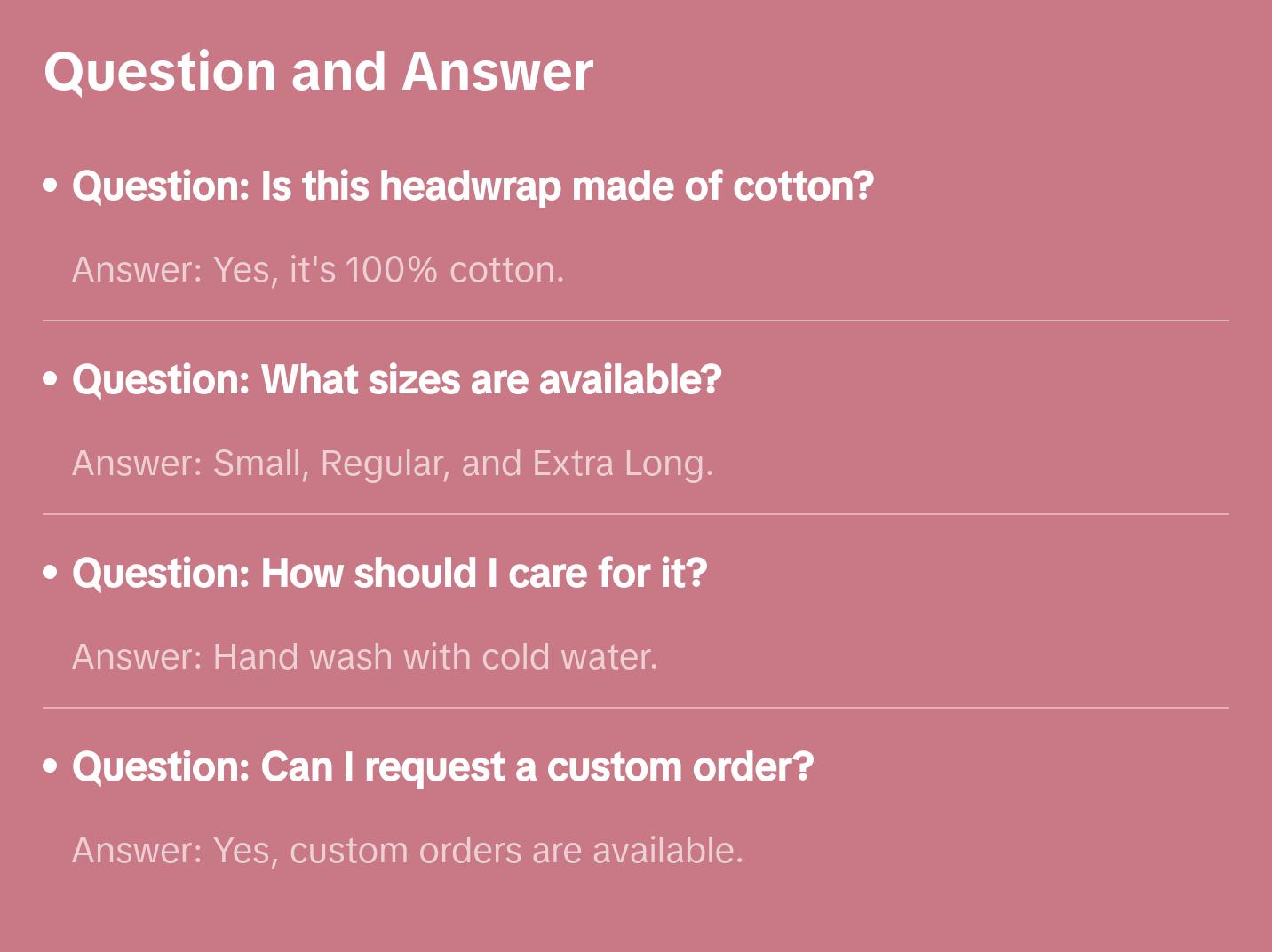Click the bullet before the care question

(51, 574)
